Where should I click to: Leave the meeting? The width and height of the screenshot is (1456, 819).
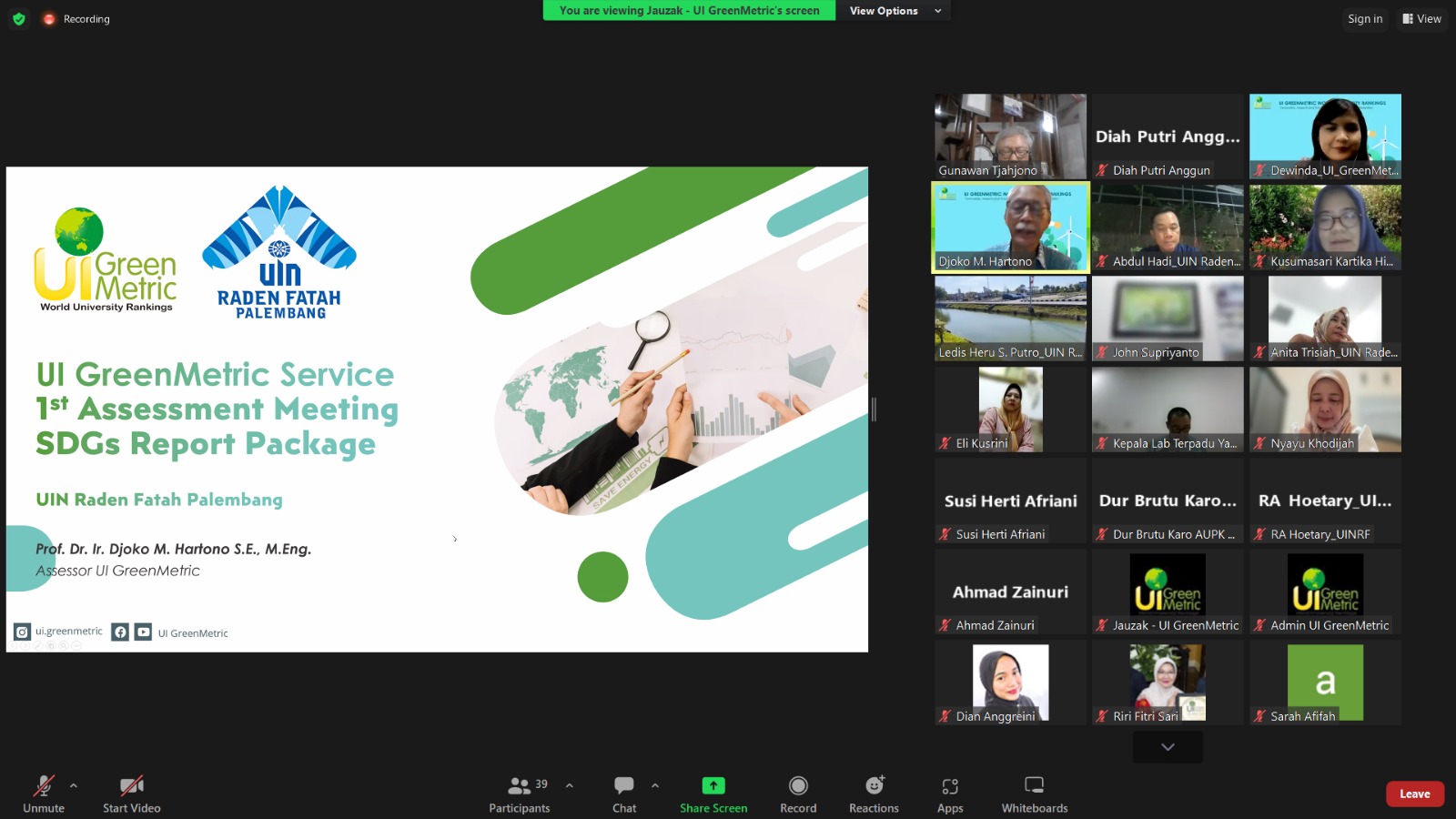point(1415,794)
